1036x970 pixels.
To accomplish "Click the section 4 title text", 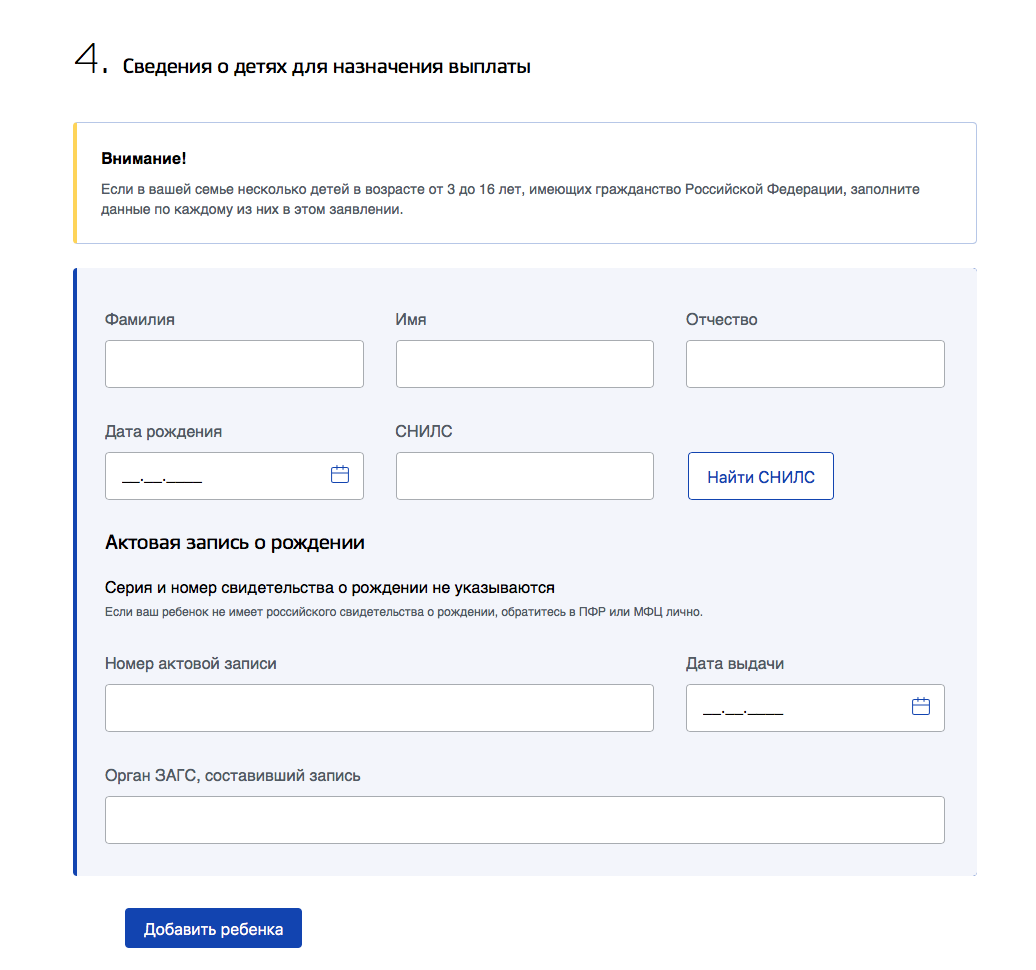I will coord(326,67).
